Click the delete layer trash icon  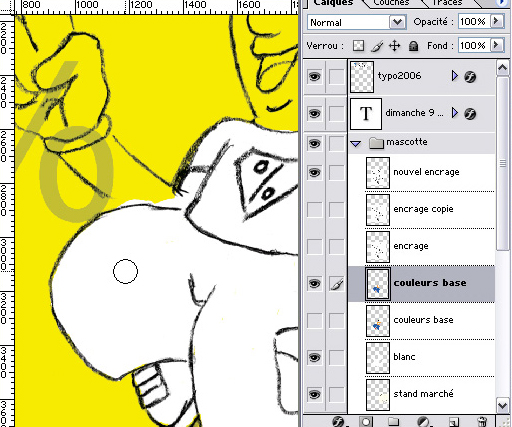(482, 422)
